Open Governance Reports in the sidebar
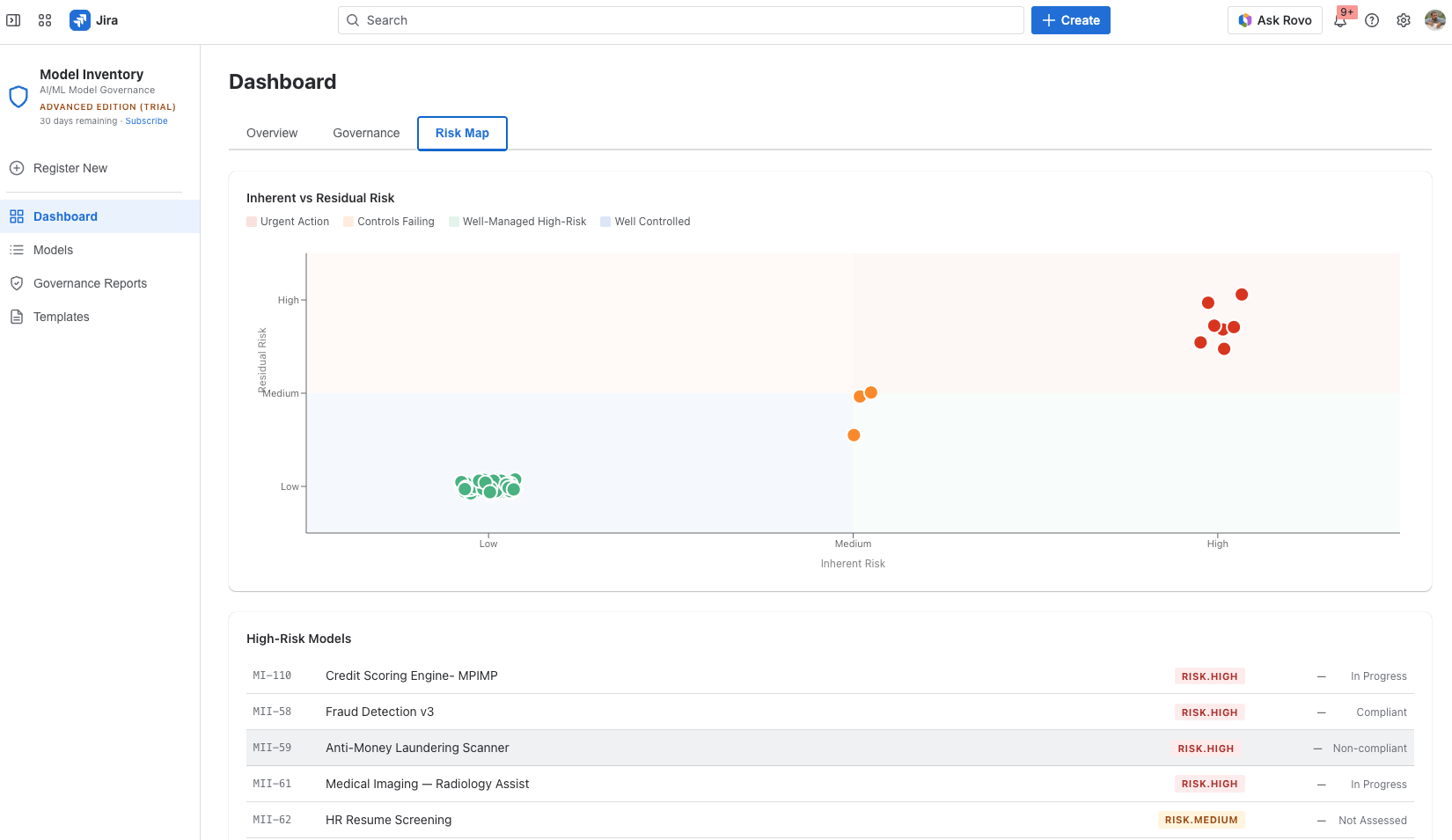Image resolution: width=1452 pixels, height=840 pixels. pos(90,283)
